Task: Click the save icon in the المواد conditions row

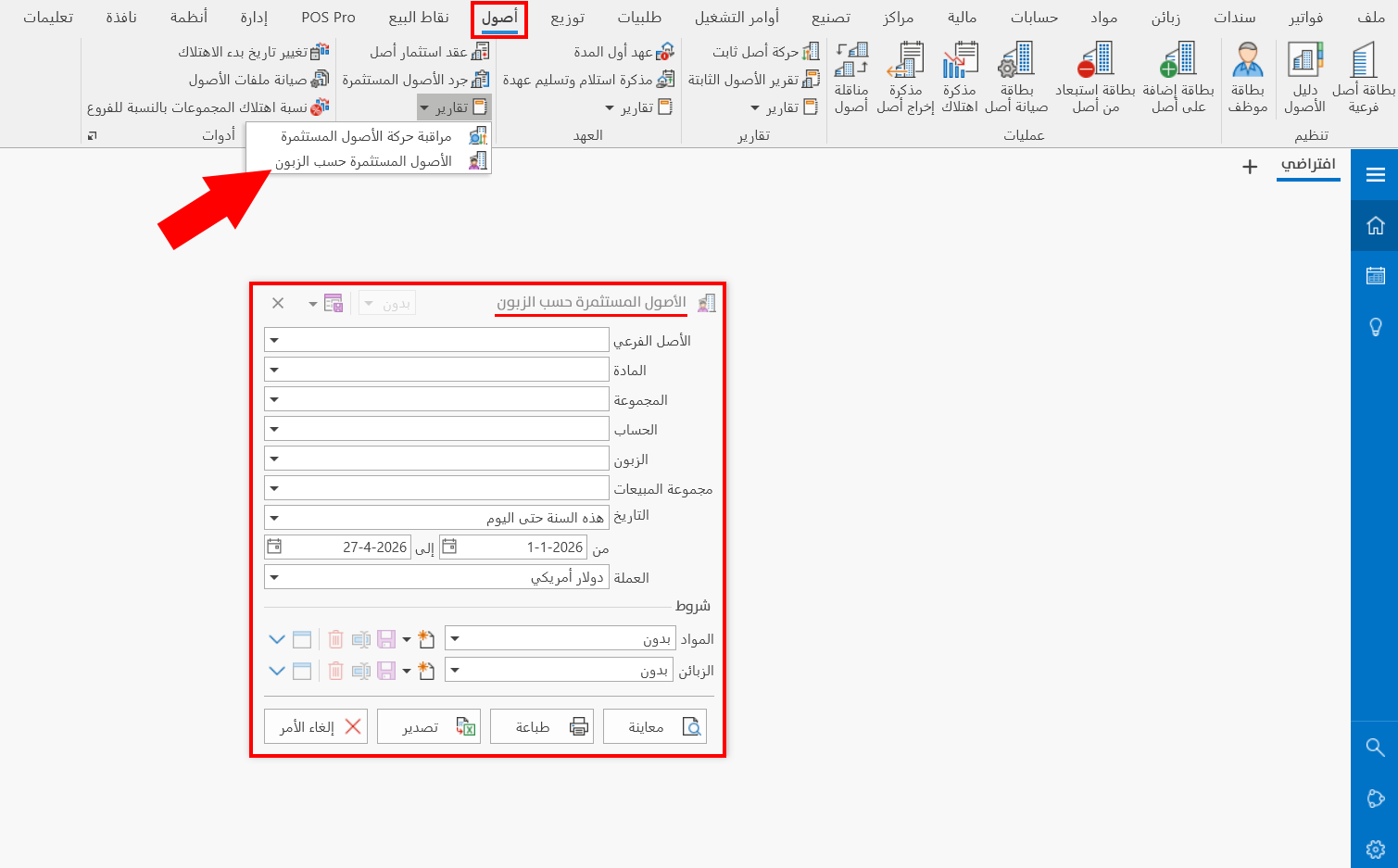Action: click(386, 639)
